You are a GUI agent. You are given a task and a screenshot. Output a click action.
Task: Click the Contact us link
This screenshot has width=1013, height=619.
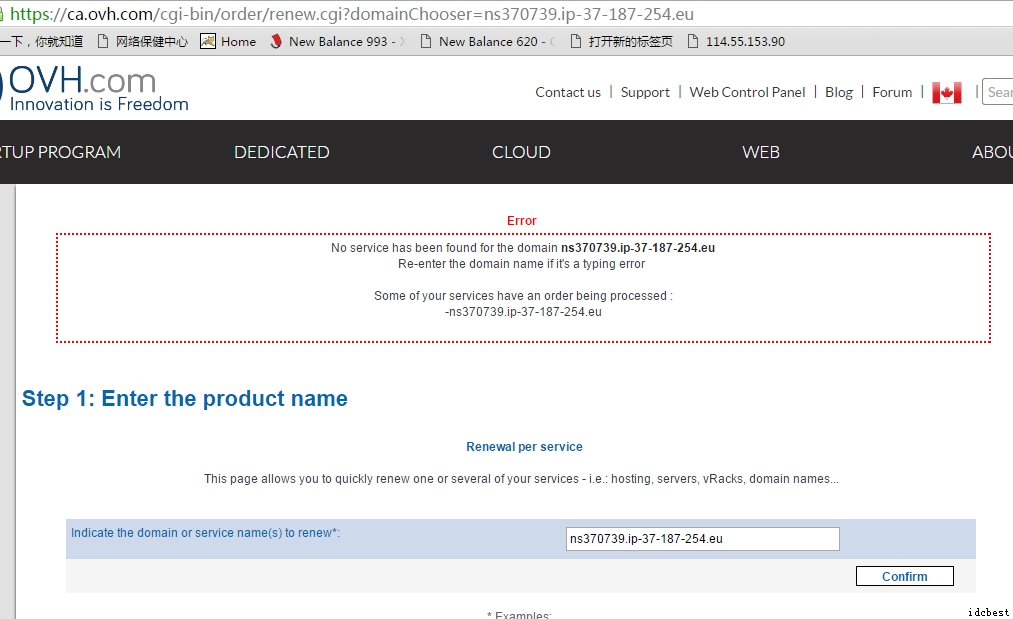point(568,92)
